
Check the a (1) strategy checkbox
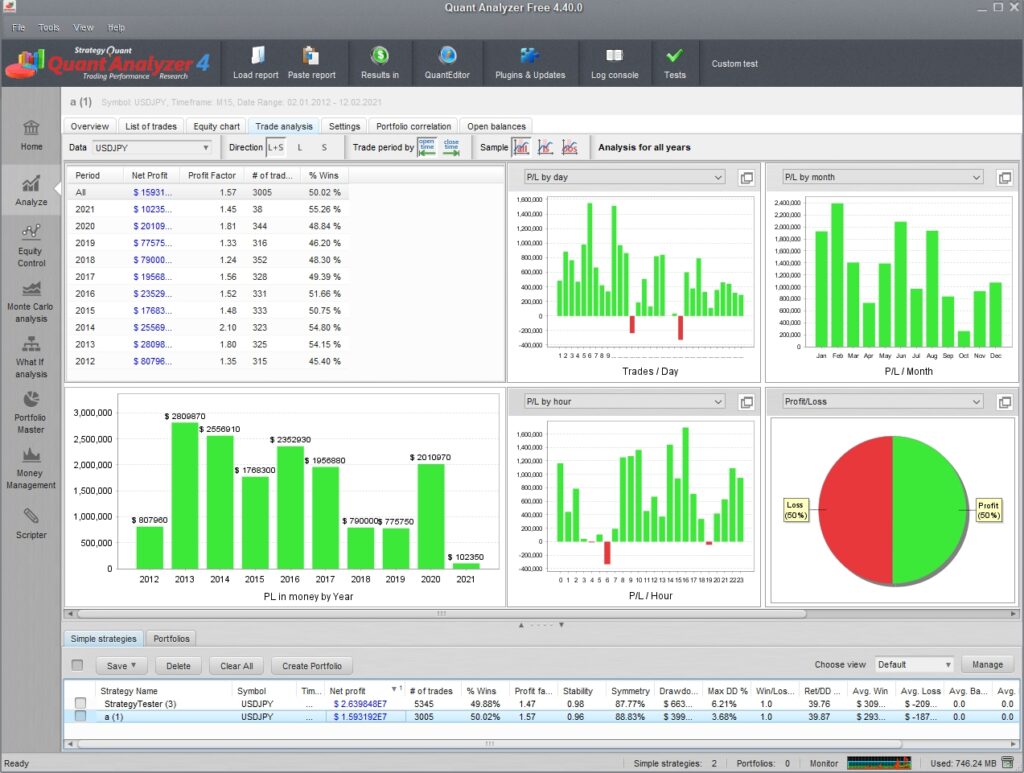(x=80, y=716)
